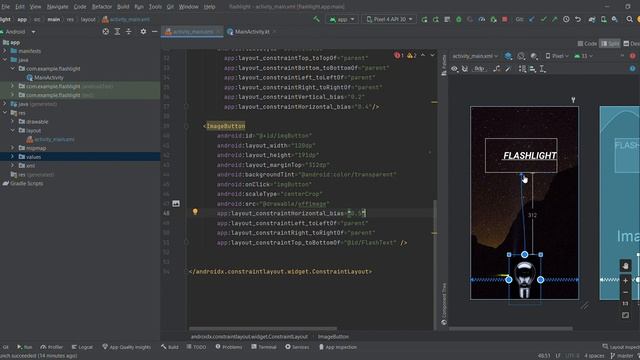The image size is (640, 360).
Task: Switch to Split view mode
Action: pyautogui.click(x=610, y=44)
